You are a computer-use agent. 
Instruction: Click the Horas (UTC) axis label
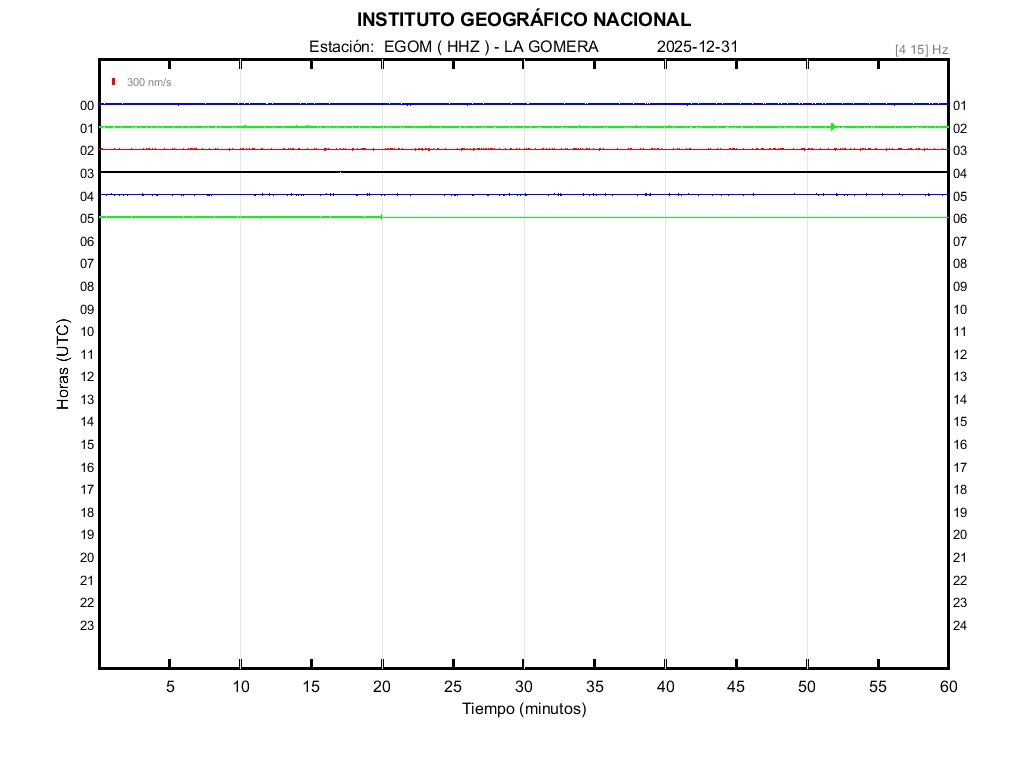(x=63, y=365)
